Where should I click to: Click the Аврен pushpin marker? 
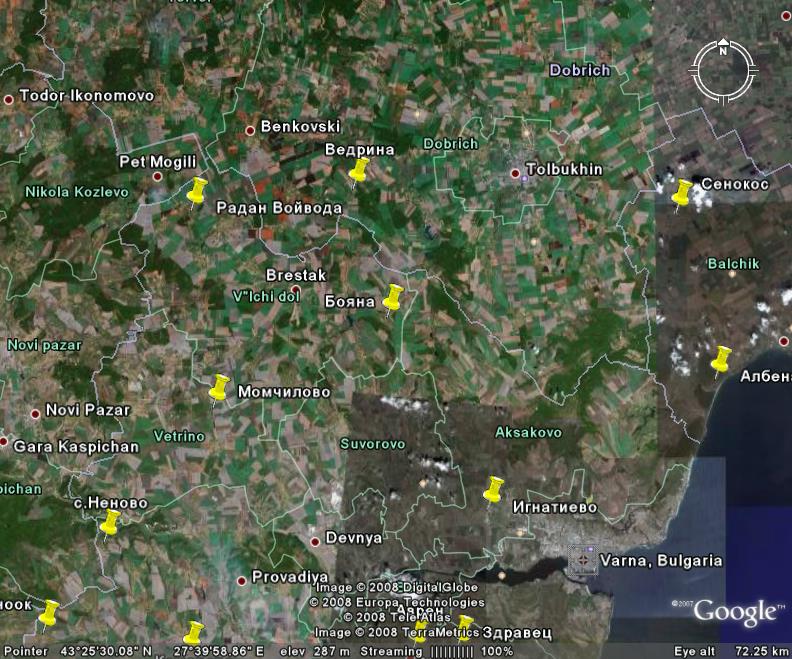[x=420, y=632]
